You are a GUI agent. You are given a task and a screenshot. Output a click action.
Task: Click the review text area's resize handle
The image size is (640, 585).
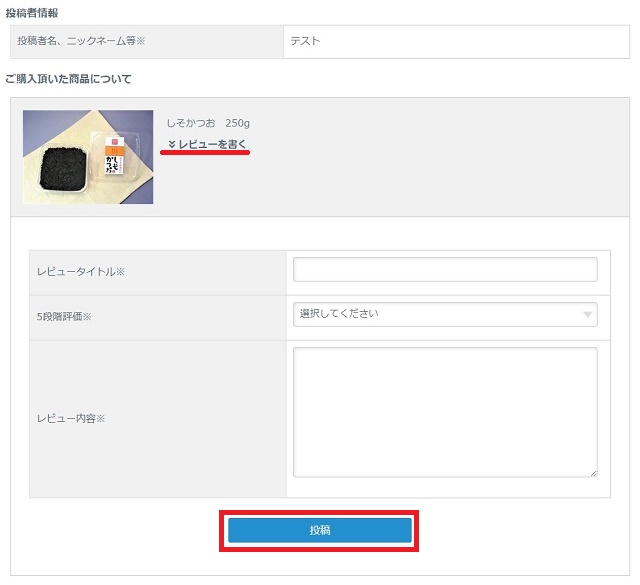click(593, 473)
